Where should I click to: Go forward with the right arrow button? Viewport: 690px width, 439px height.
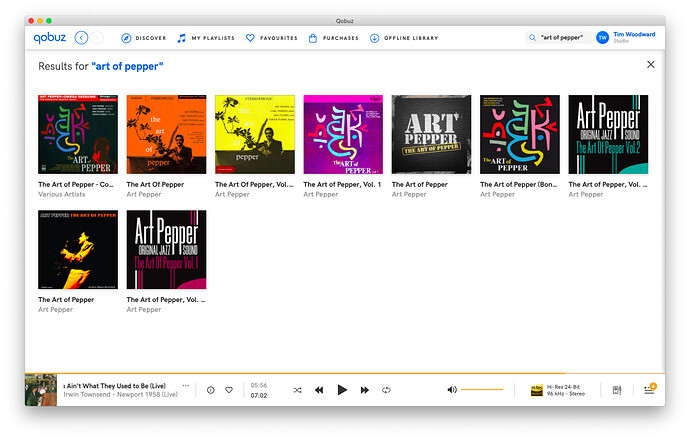[97, 38]
